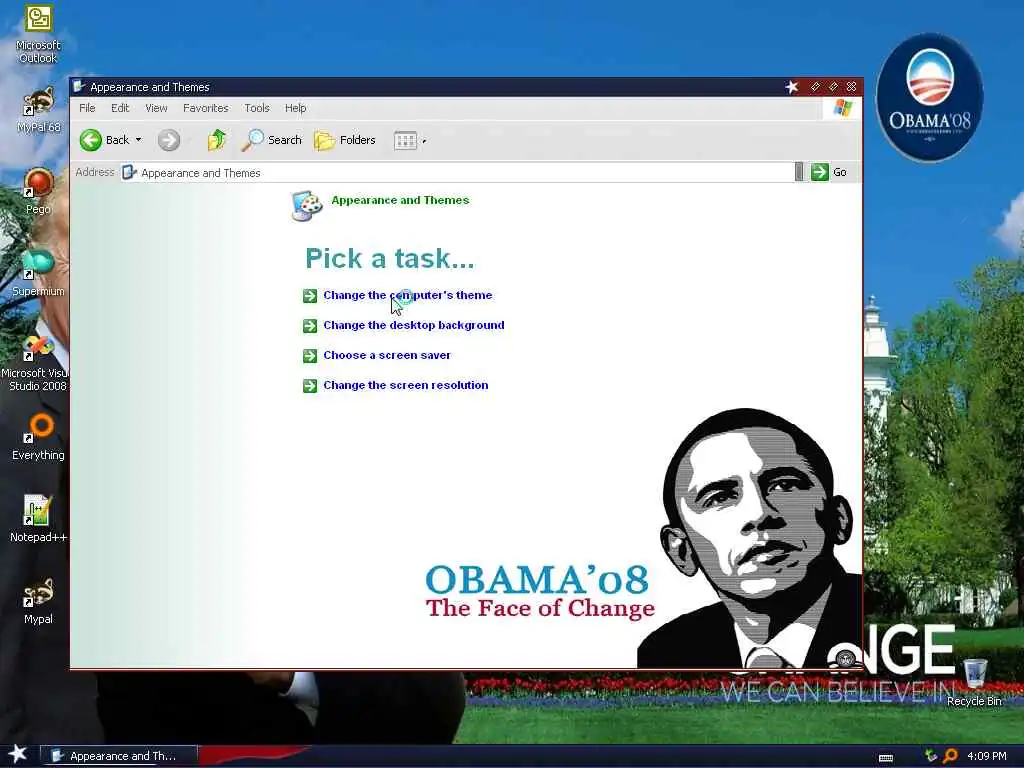Click arrow icon beside computer's theme task

click(310, 296)
